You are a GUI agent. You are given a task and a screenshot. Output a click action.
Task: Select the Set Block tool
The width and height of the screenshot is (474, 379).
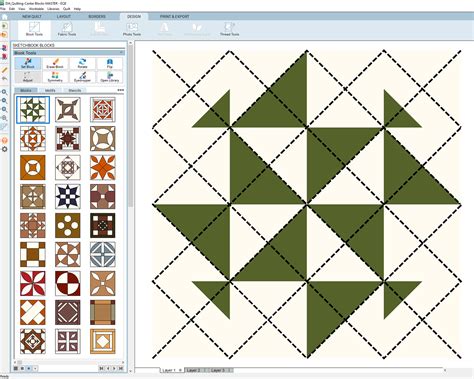pos(28,63)
